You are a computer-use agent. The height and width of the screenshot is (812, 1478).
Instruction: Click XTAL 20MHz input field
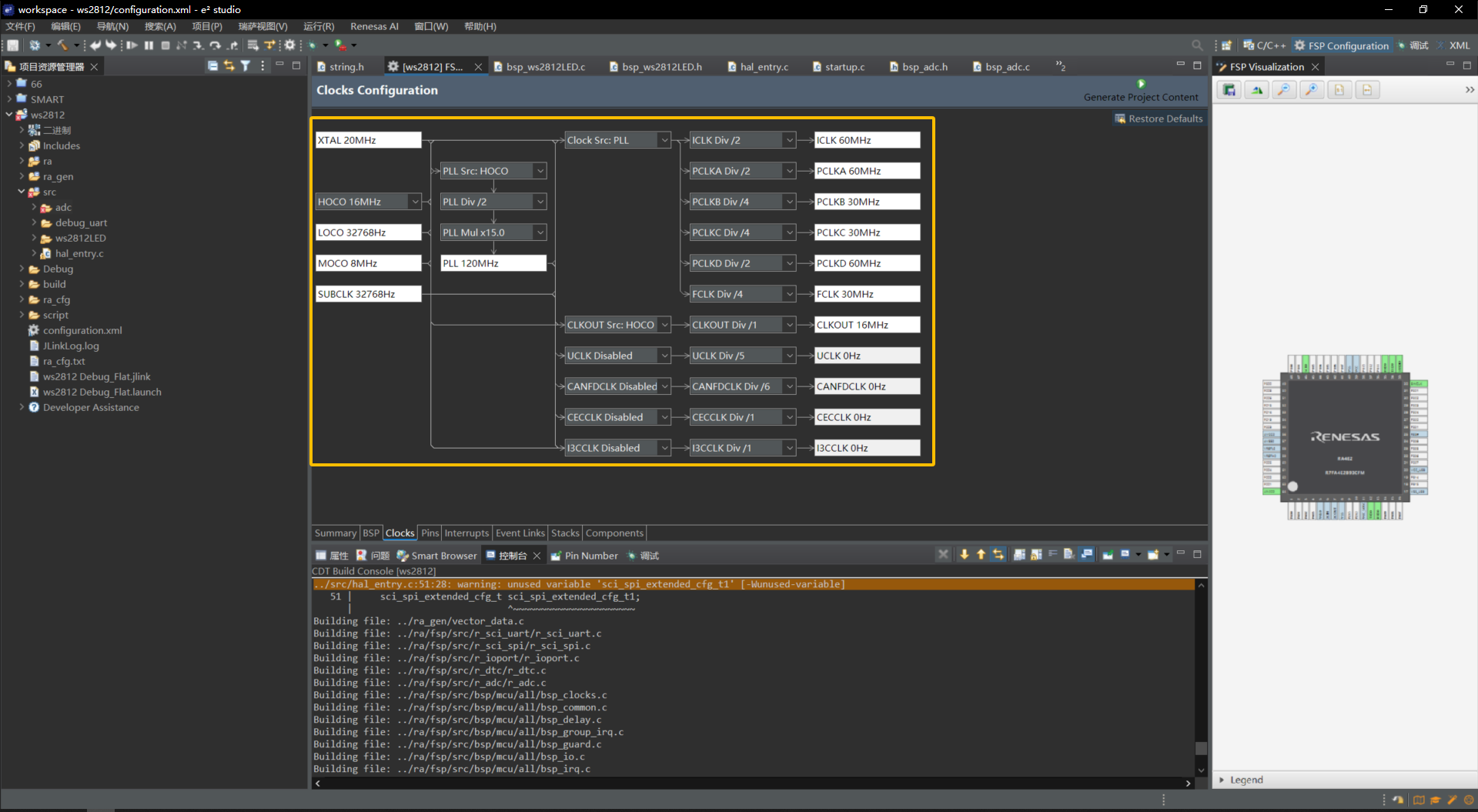(x=368, y=140)
